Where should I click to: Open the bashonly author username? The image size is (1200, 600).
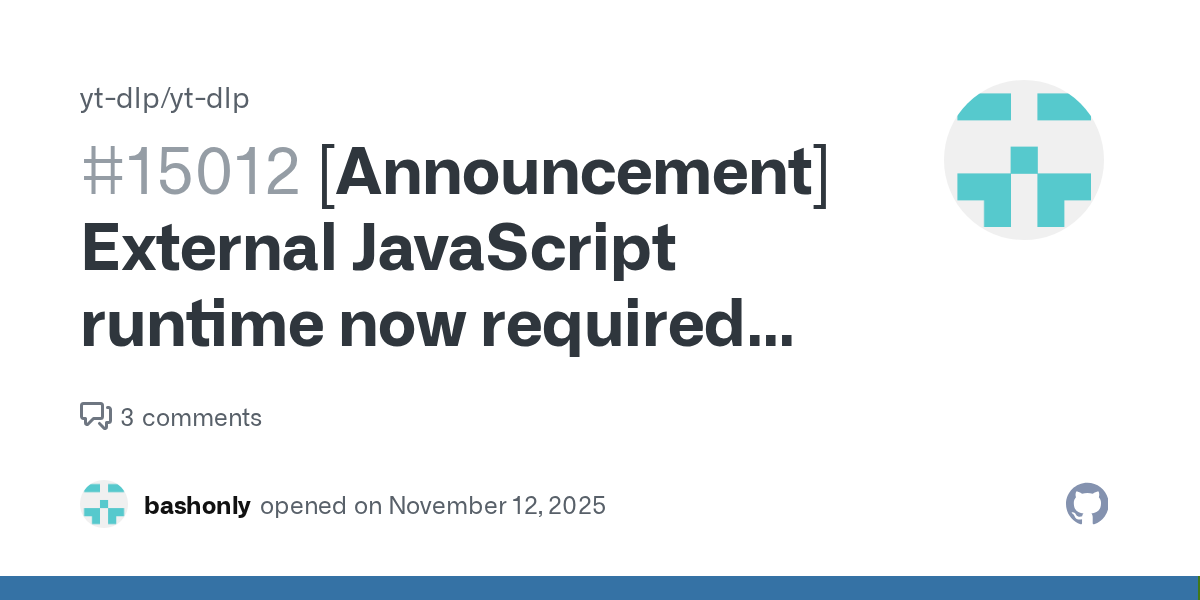tap(197, 505)
